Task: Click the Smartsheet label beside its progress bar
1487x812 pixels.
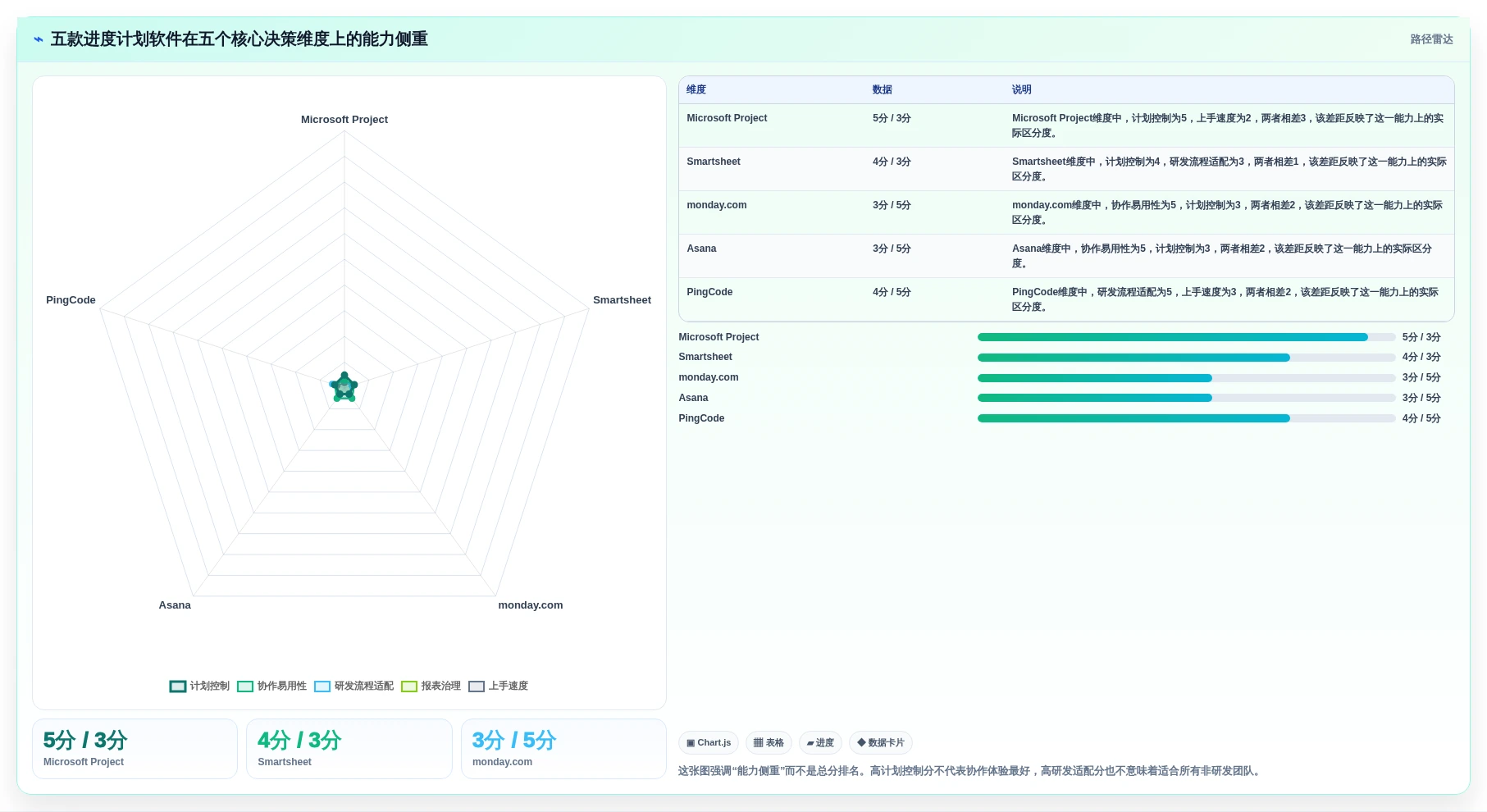Action: [x=705, y=358]
